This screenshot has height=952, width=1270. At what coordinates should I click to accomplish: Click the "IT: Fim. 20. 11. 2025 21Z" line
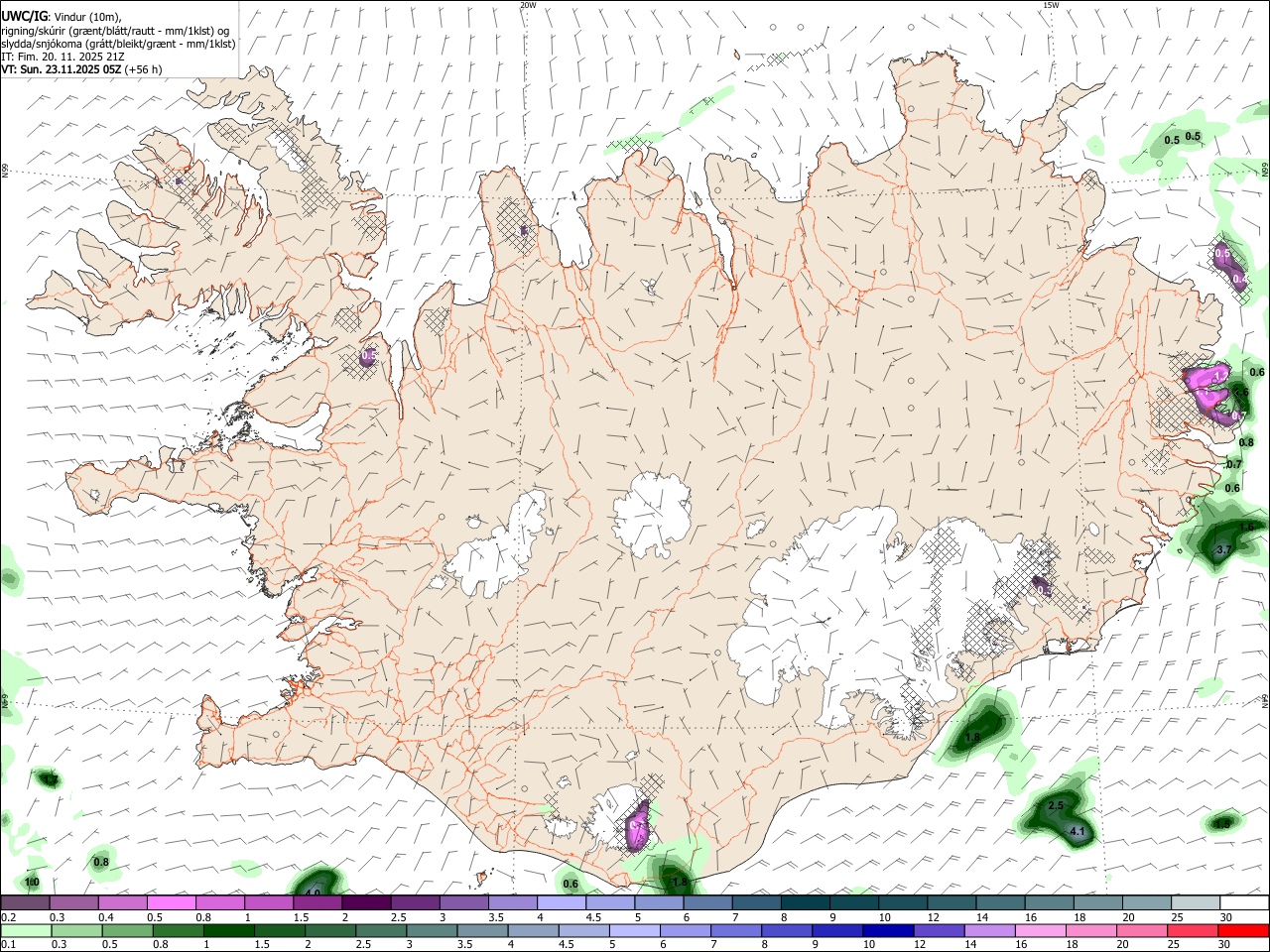[x=63, y=57]
